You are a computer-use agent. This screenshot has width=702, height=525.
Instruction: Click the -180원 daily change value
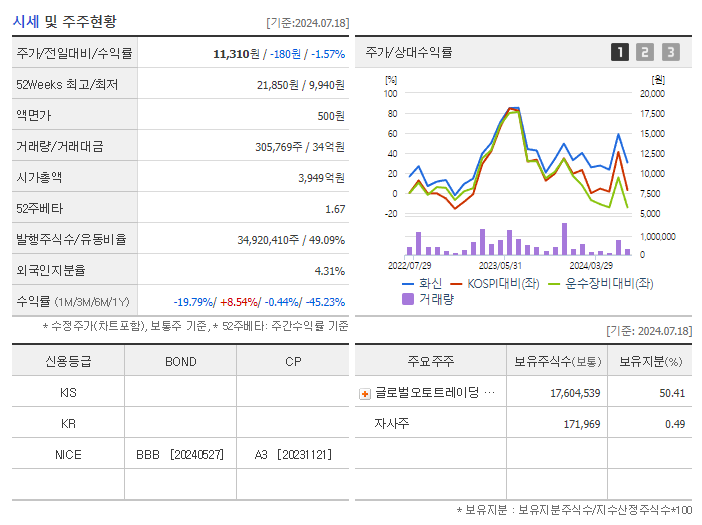click(x=285, y=54)
